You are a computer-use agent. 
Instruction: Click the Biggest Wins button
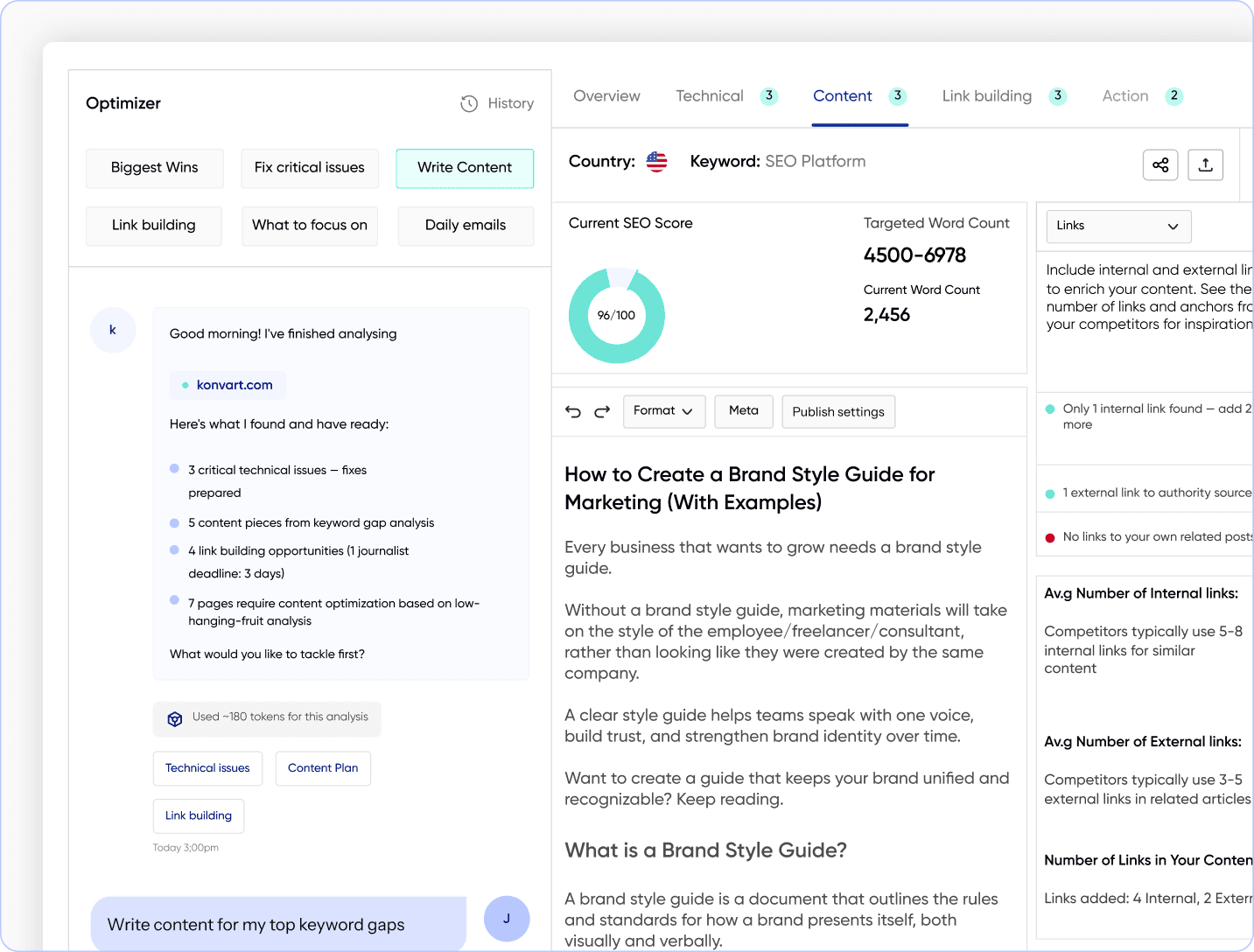click(155, 168)
